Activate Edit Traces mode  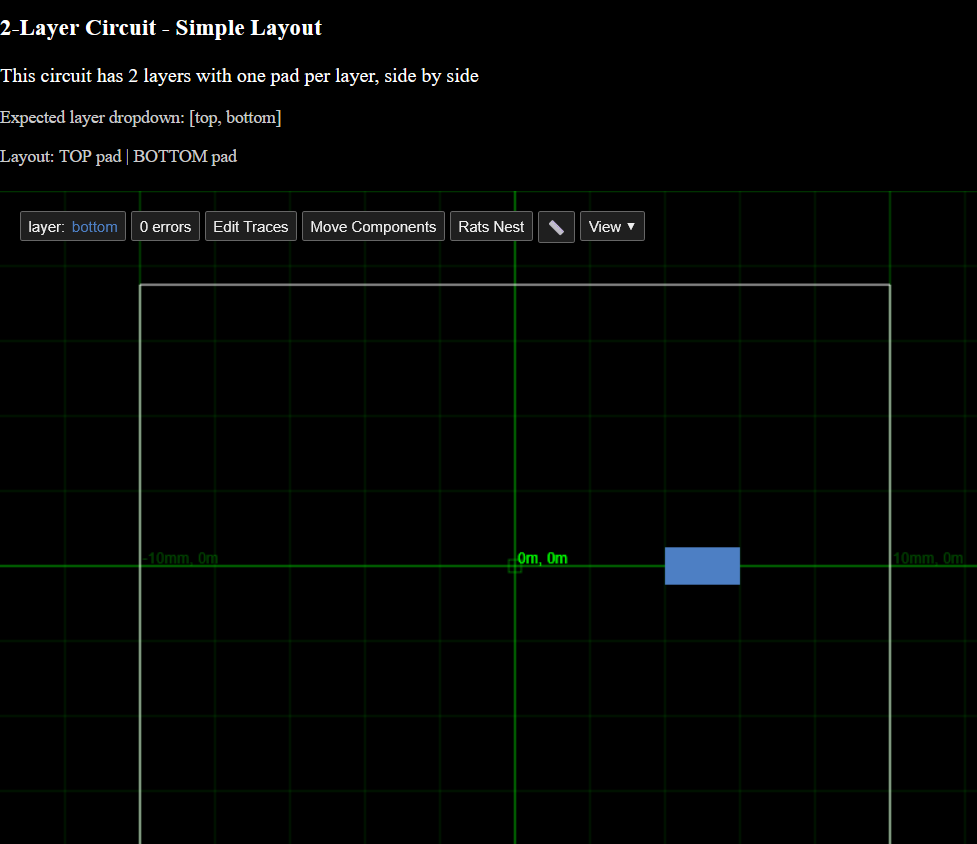pos(250,227)
